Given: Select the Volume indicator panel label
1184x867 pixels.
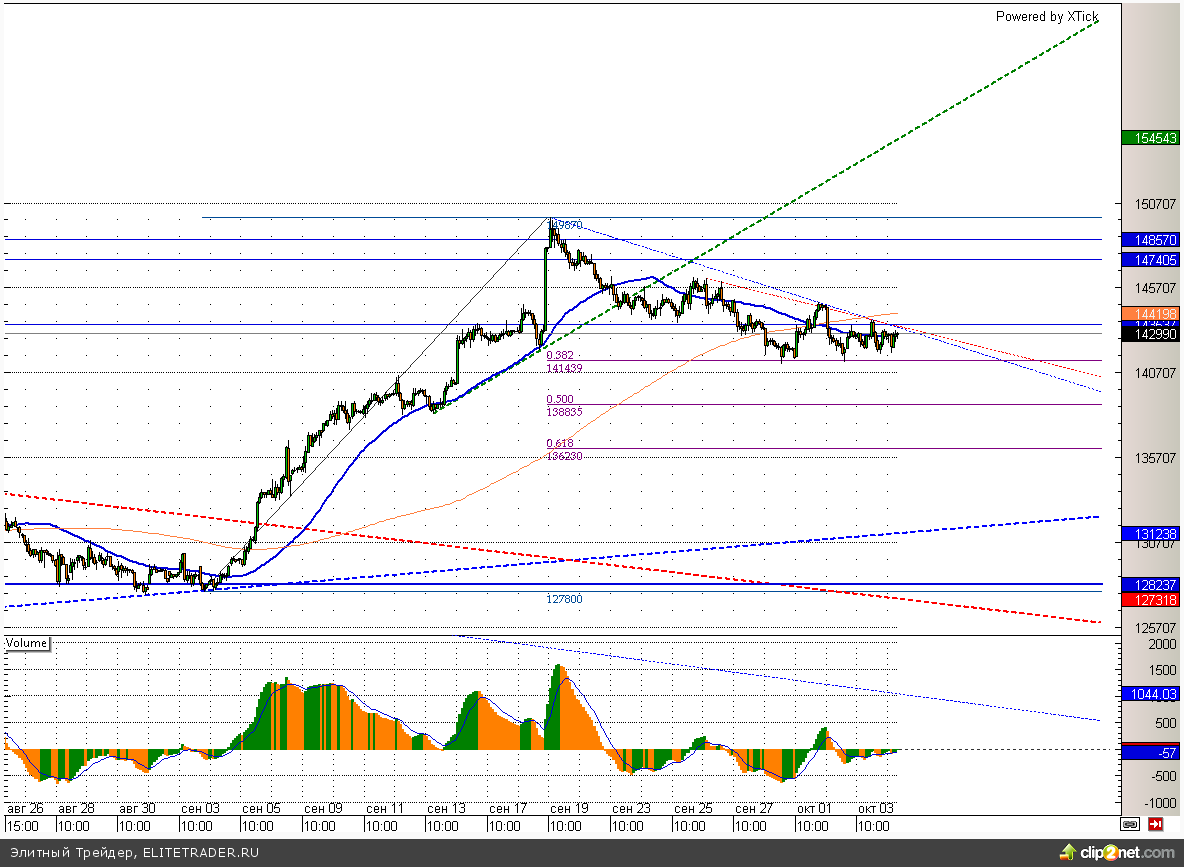Looking at the screenshot, I should coord(27,643).
